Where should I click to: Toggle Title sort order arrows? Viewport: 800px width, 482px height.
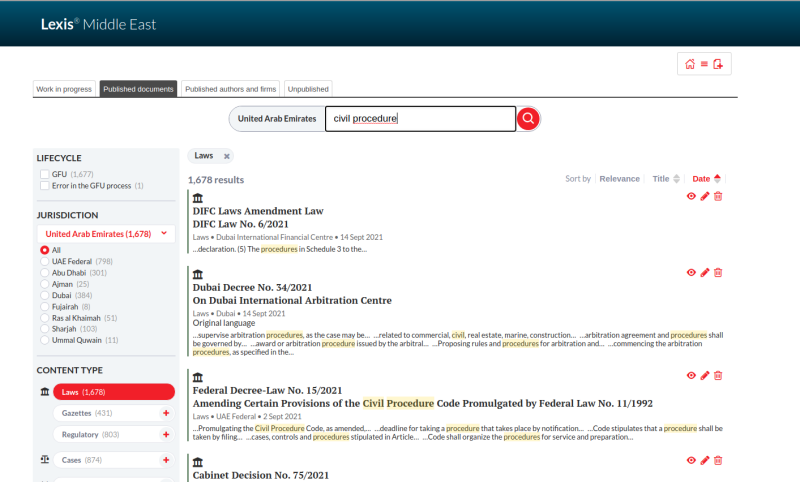pos(677,179)
